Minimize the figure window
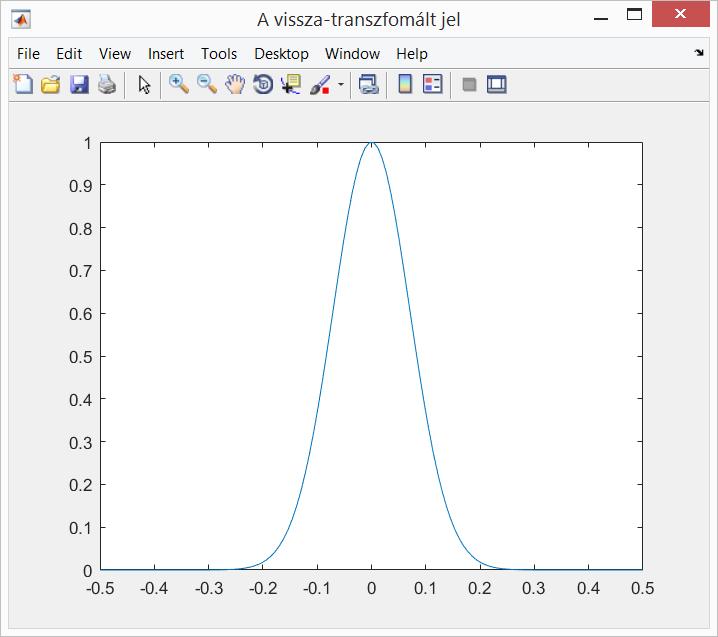 pos(601,18)
